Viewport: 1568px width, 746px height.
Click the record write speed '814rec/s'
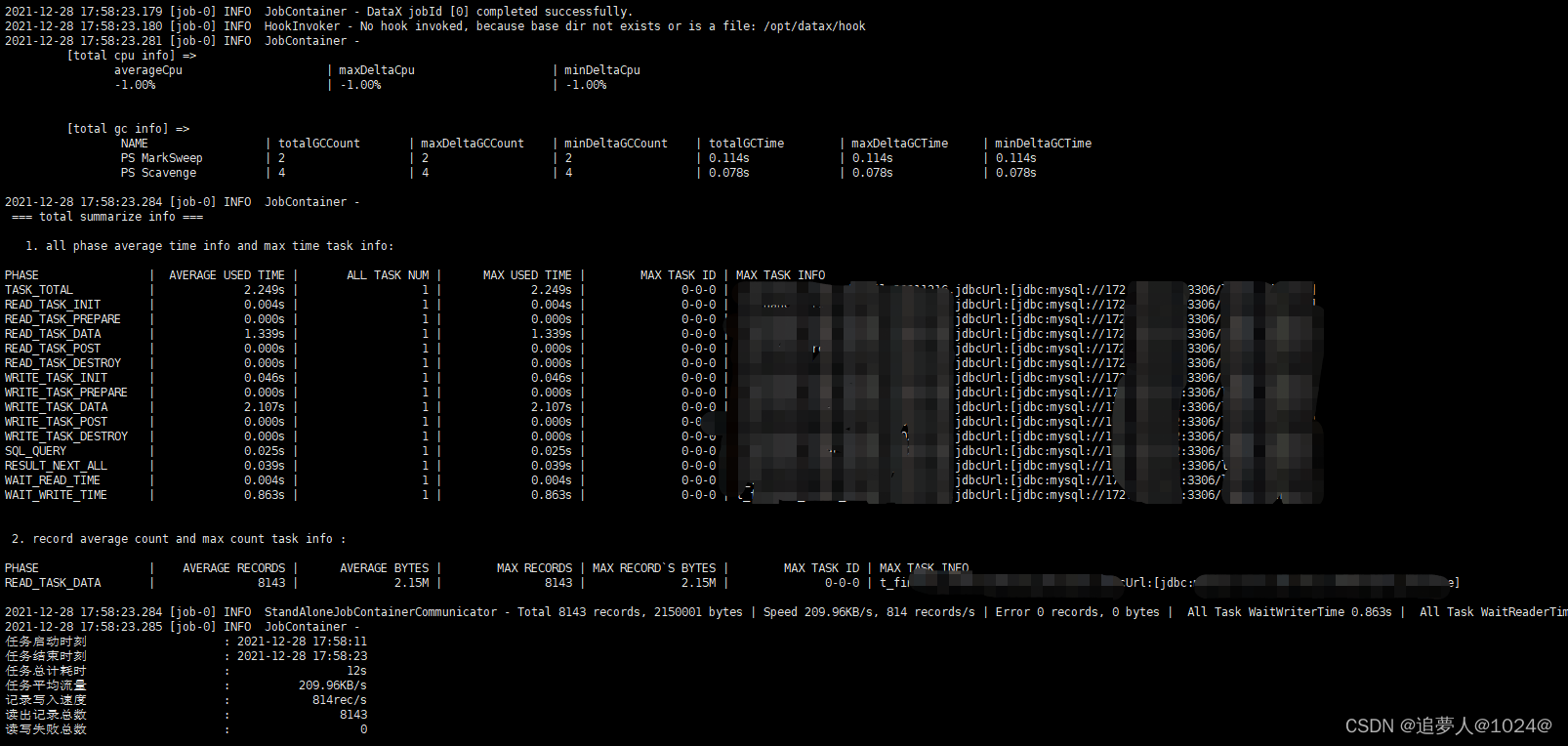click(x=340, y=700)
